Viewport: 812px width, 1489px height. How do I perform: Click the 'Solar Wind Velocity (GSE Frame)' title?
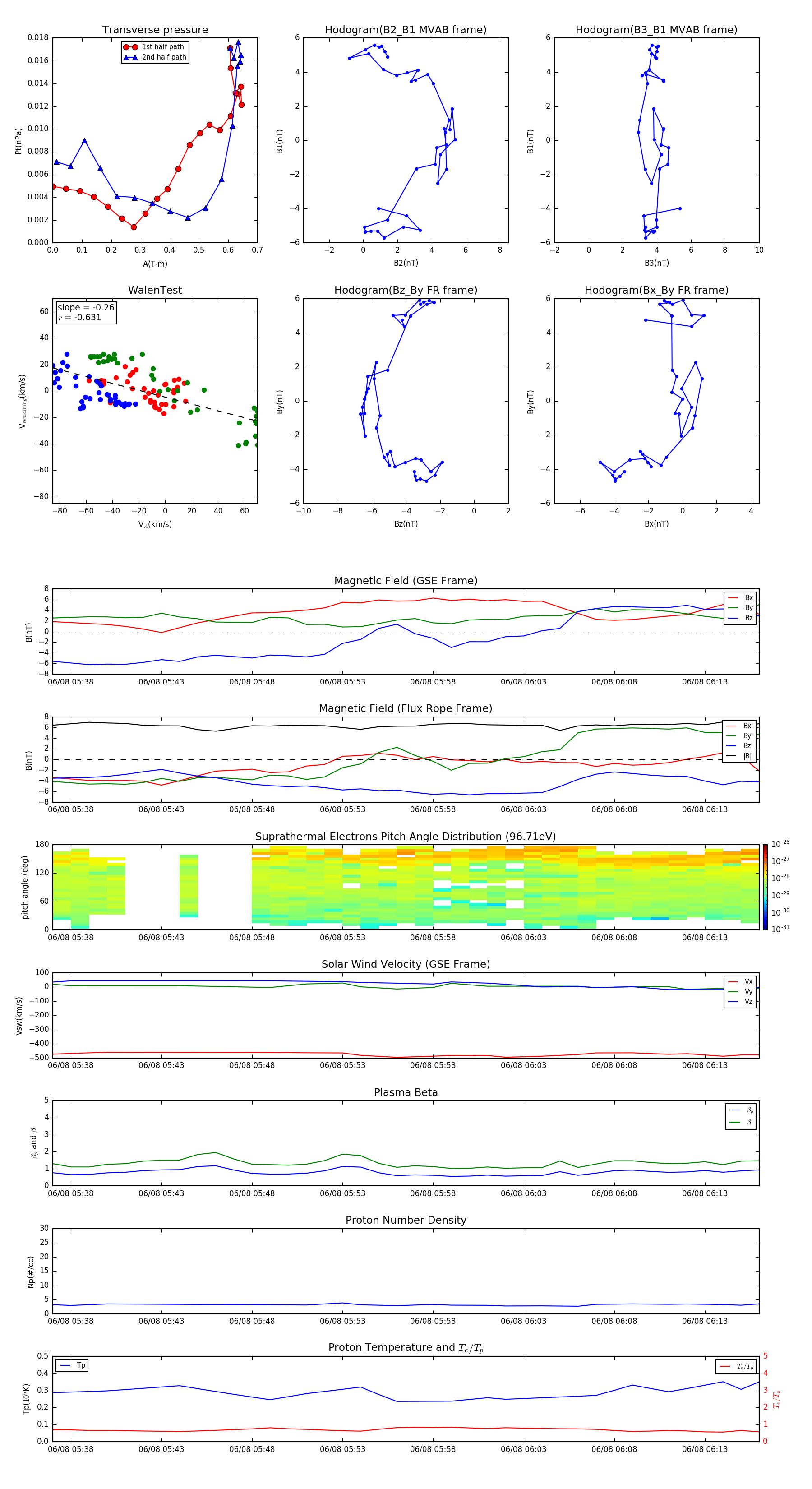coord(406,965)
